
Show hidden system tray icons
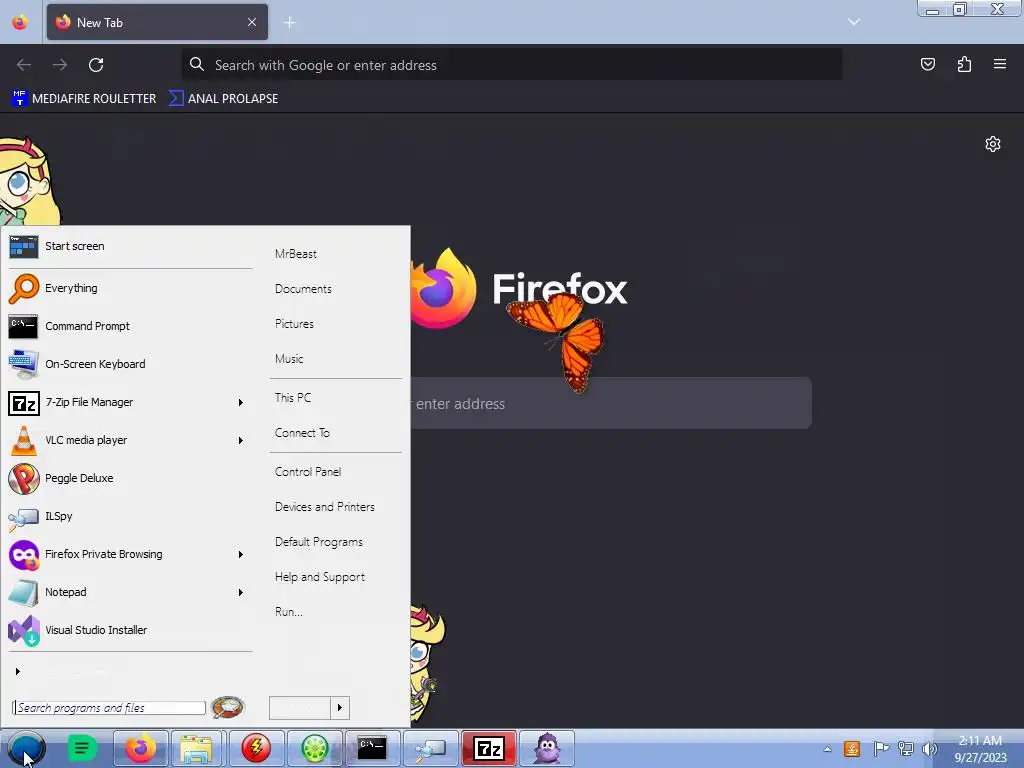pyautogui.click(x=827, y=749)
